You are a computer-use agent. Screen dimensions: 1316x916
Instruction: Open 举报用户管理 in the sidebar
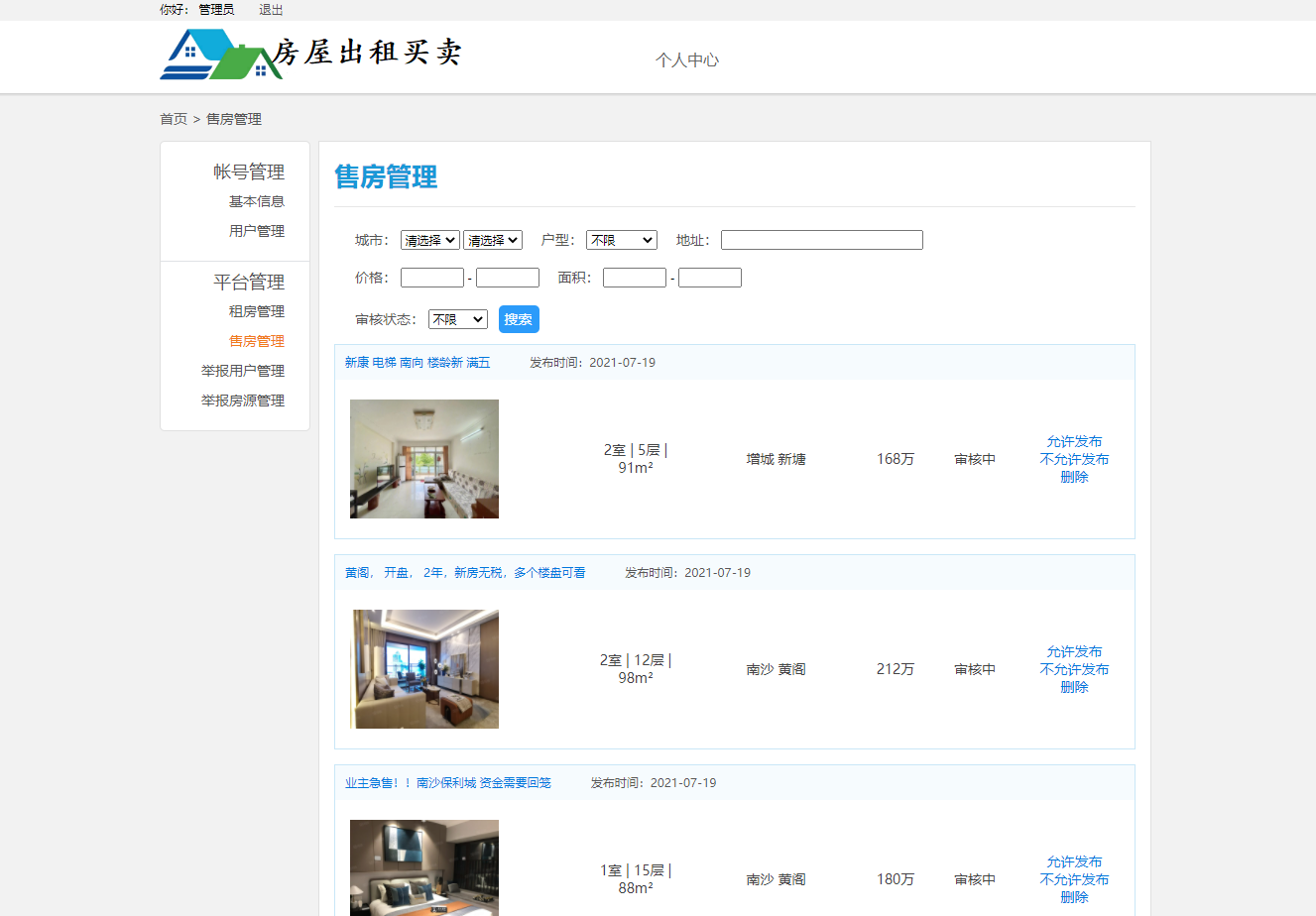(254, 370)
